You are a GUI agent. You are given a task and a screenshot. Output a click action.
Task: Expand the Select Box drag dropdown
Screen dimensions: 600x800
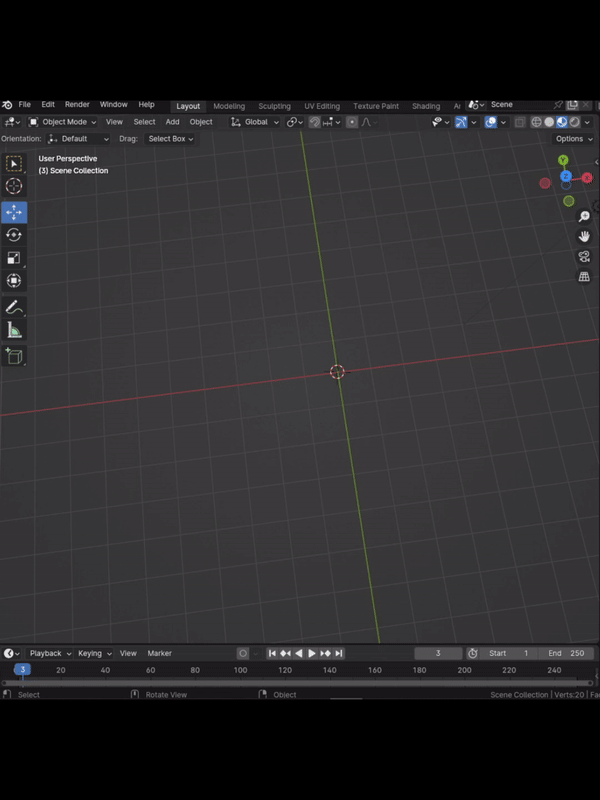tap(170, 139)
